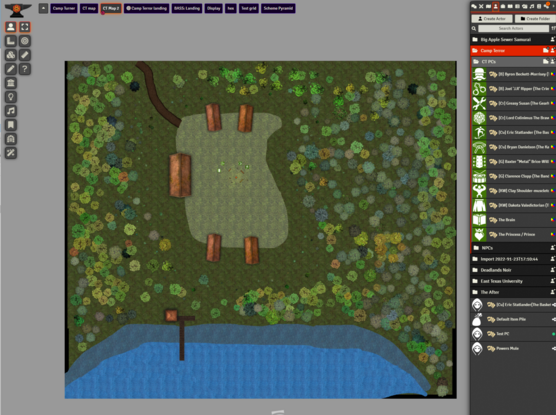This screenshot has height=415, width=556.
Task: Select the Token Controls tool
Action: tap(11, 27)
